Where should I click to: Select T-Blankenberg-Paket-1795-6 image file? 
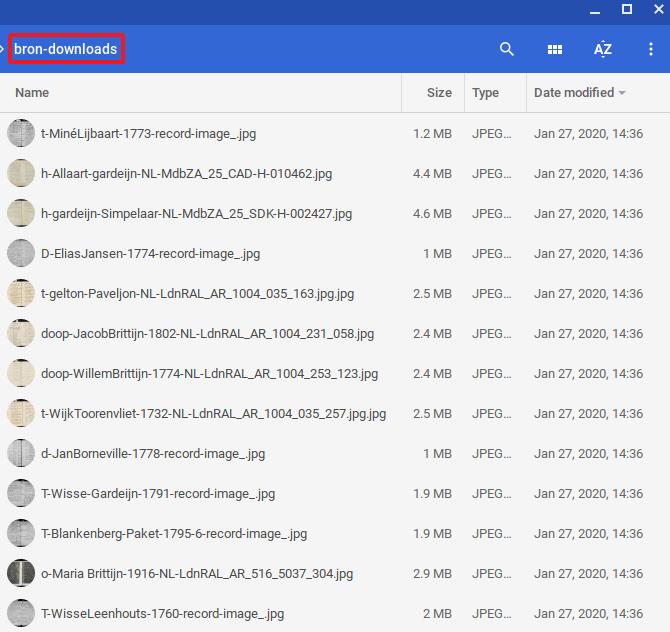pyautogui.click(x=173, y=533)
